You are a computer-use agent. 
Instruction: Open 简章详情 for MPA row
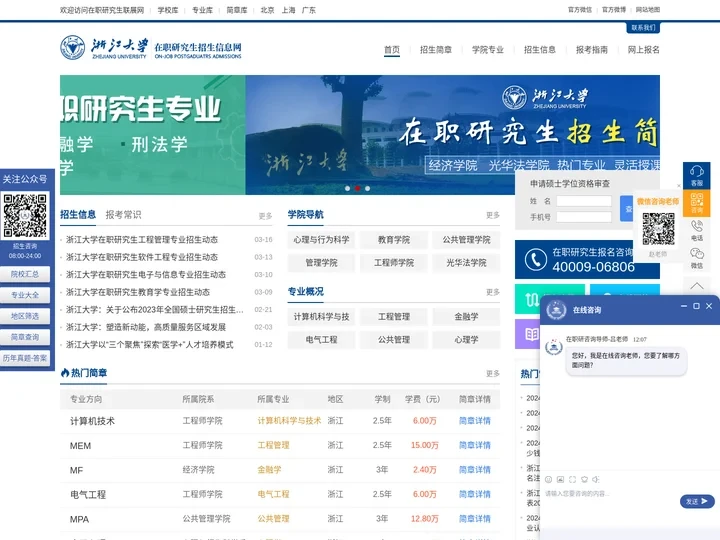click(475, 518)
